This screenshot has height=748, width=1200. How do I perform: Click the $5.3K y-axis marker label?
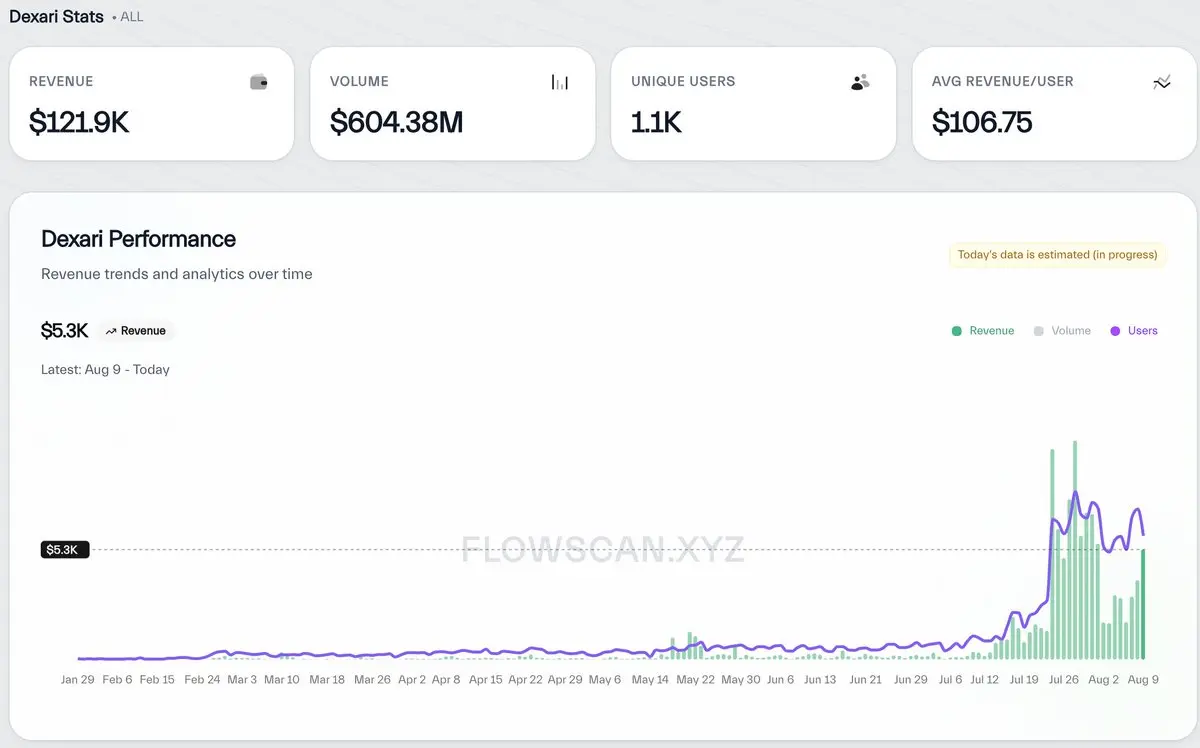coord(65,550)
